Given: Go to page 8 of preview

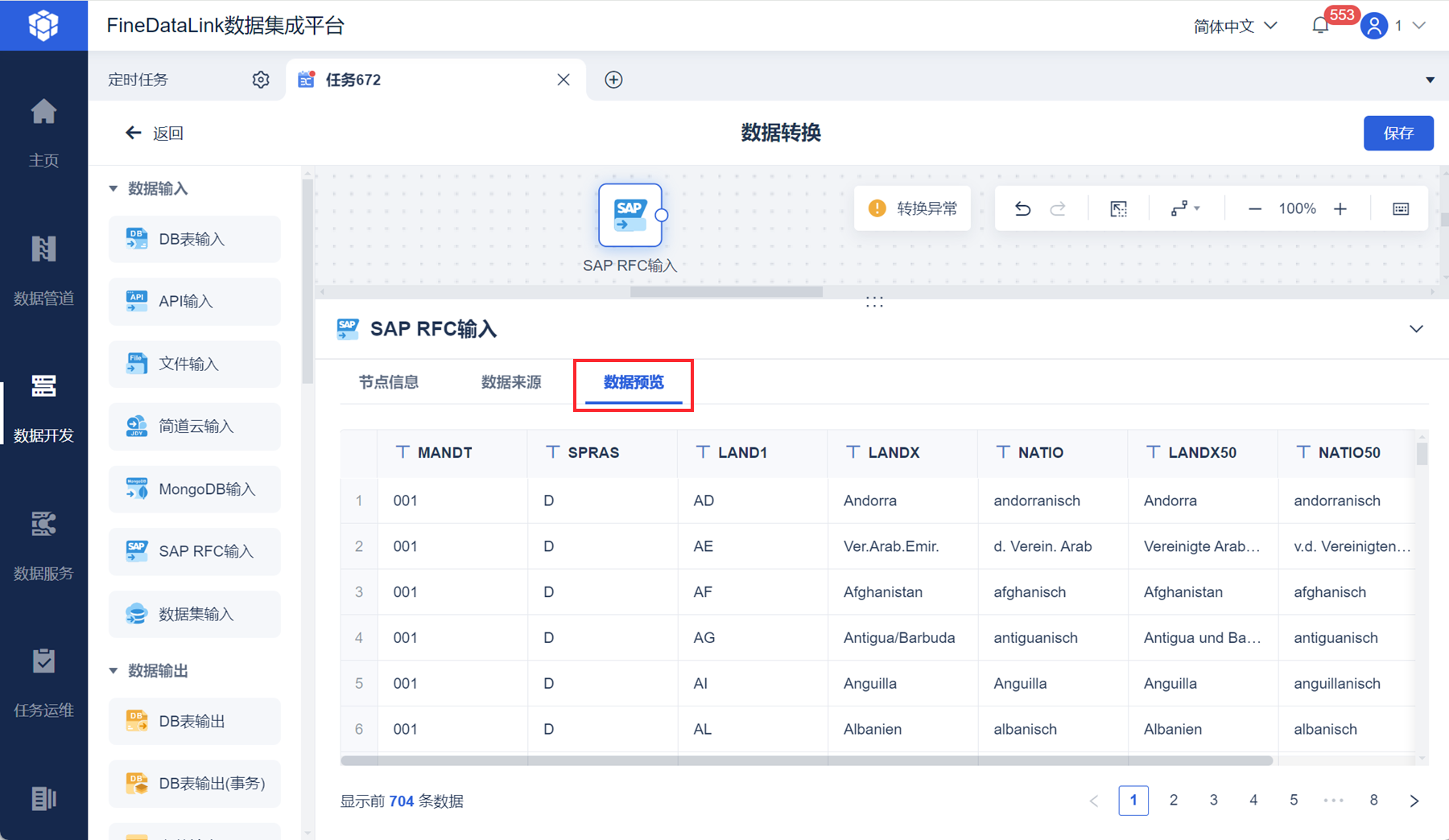Looking at the screenshot, I should (x=1373, y=800).
